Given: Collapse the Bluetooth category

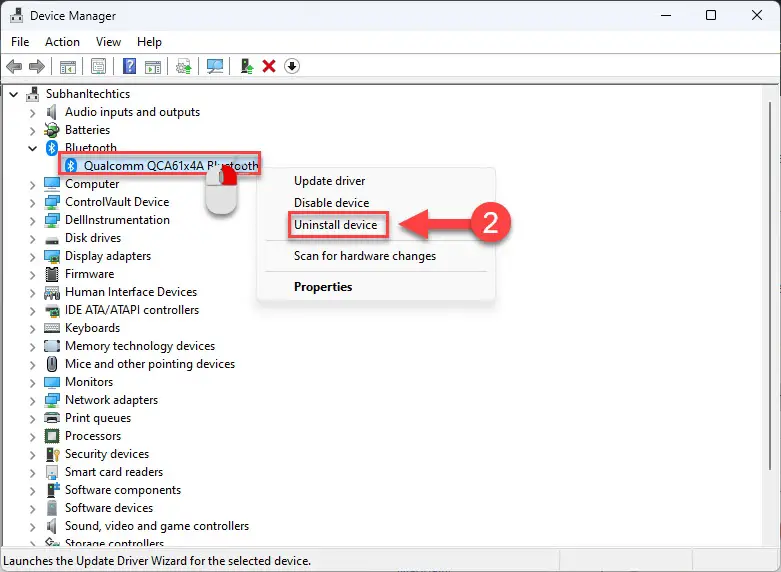Looking at the screenshot, I should pyautogui.click(x=32, y=148).
